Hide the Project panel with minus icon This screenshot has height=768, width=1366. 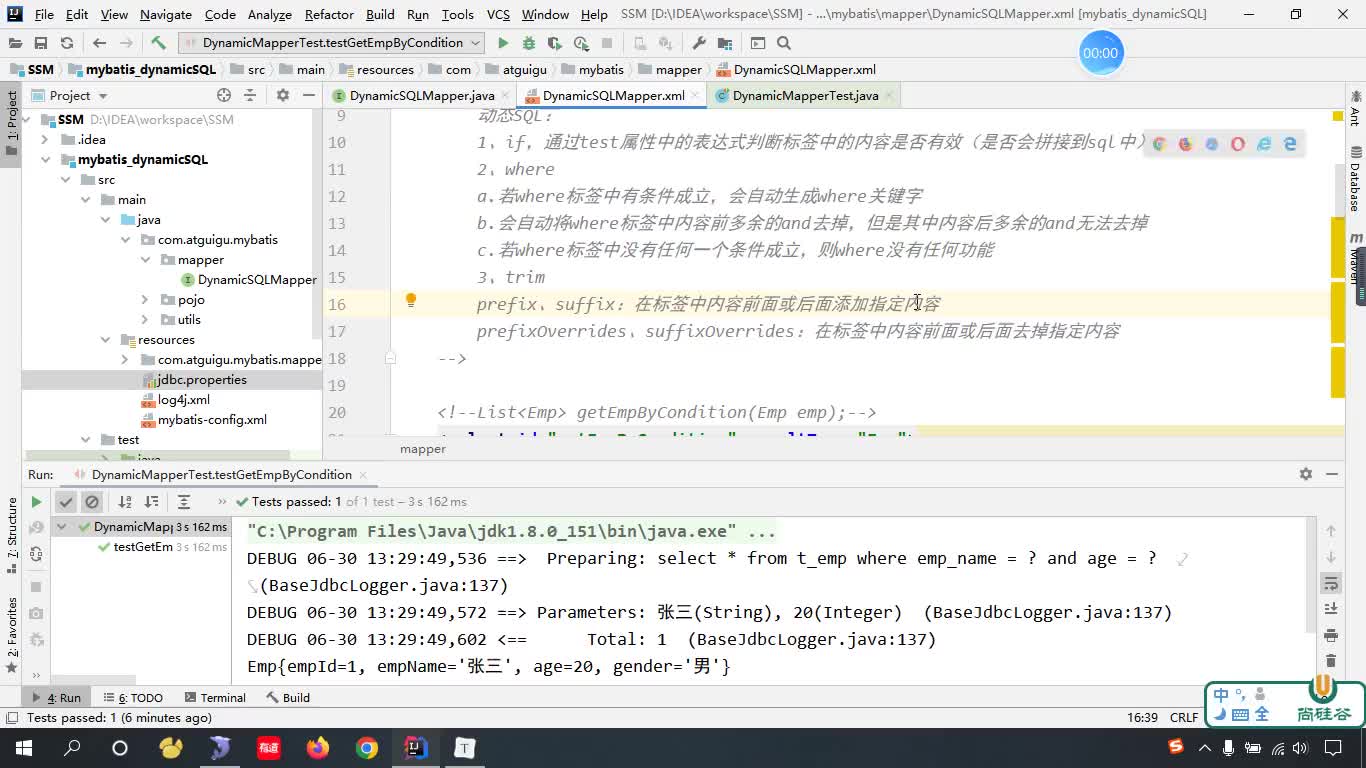point(307,95)
